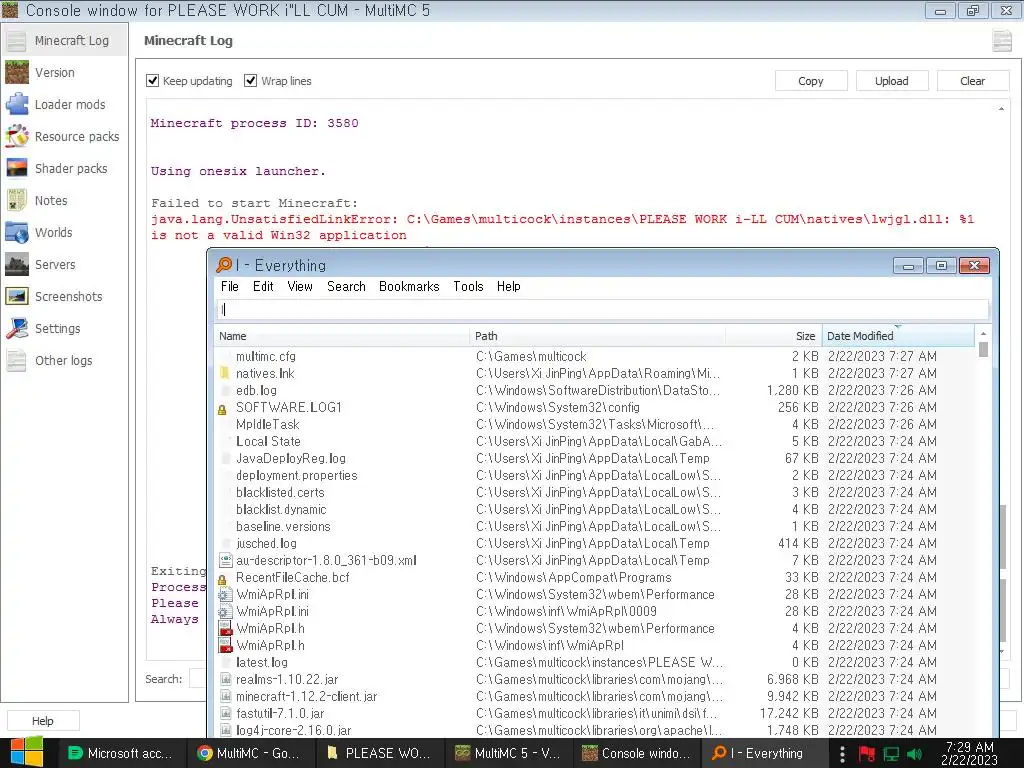Switch to Microsoft account taskbar item
Screen dimensions: 1024x768
[121, 753]
